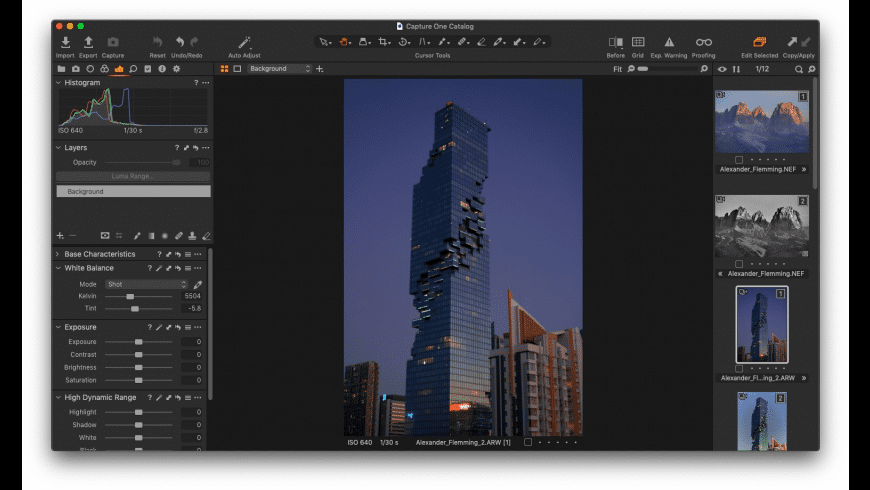Toggle mask visibility eye icon in Layers
The image size is (870, 490).
tap(105, 236)
